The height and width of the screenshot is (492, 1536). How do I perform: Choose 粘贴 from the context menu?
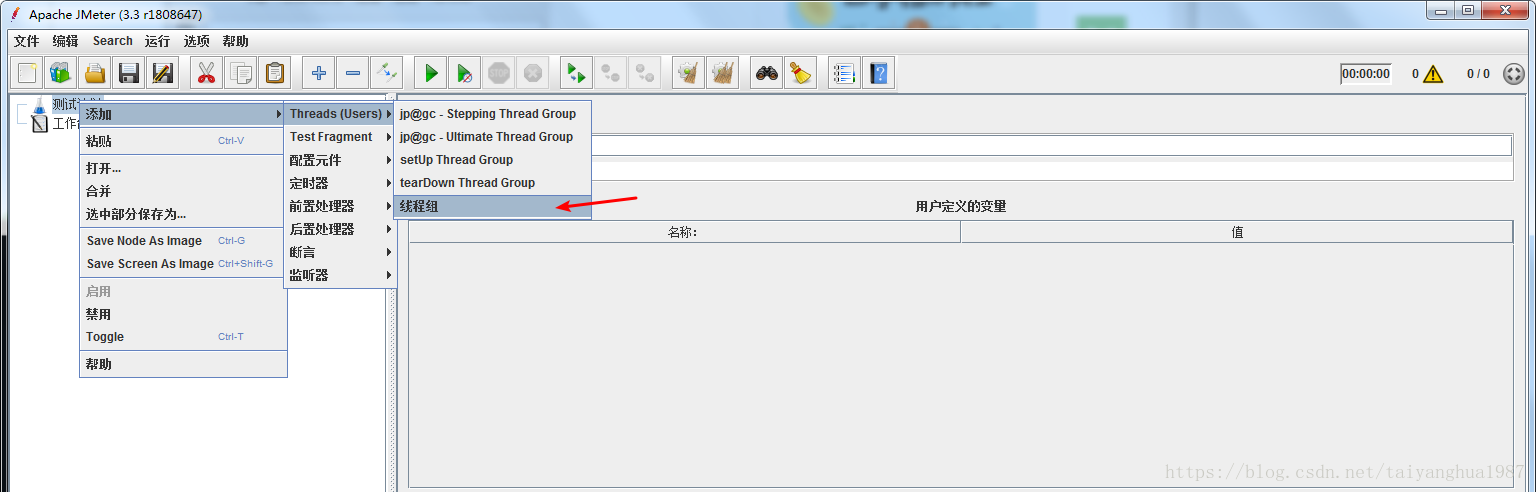pyautogui.click(x=183, y=141)
